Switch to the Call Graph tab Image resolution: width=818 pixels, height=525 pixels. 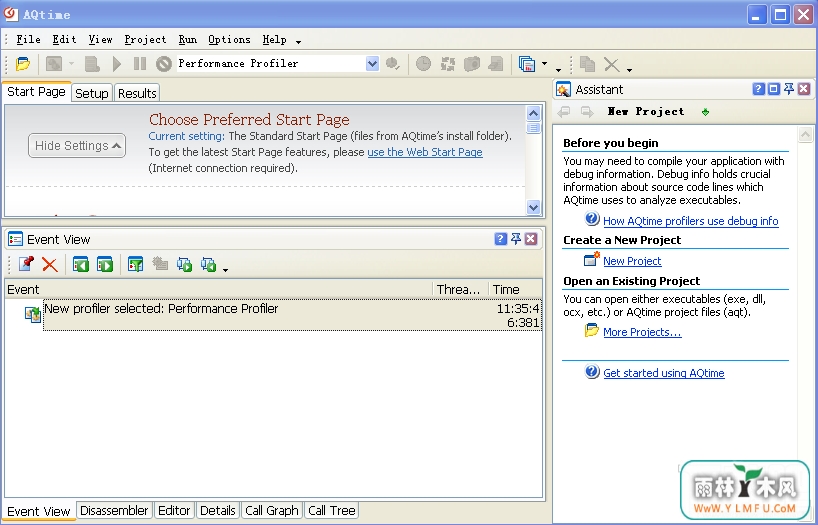tap(271, 510)
